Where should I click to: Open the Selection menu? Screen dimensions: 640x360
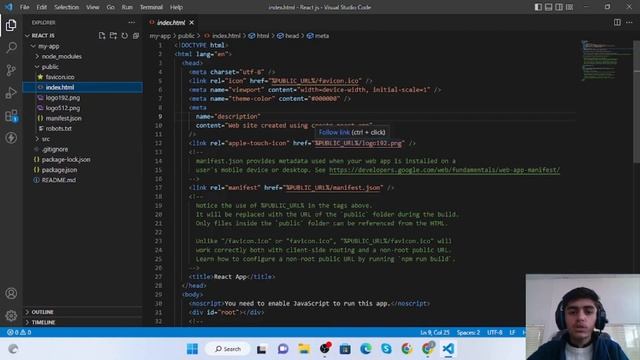(67, 7)
